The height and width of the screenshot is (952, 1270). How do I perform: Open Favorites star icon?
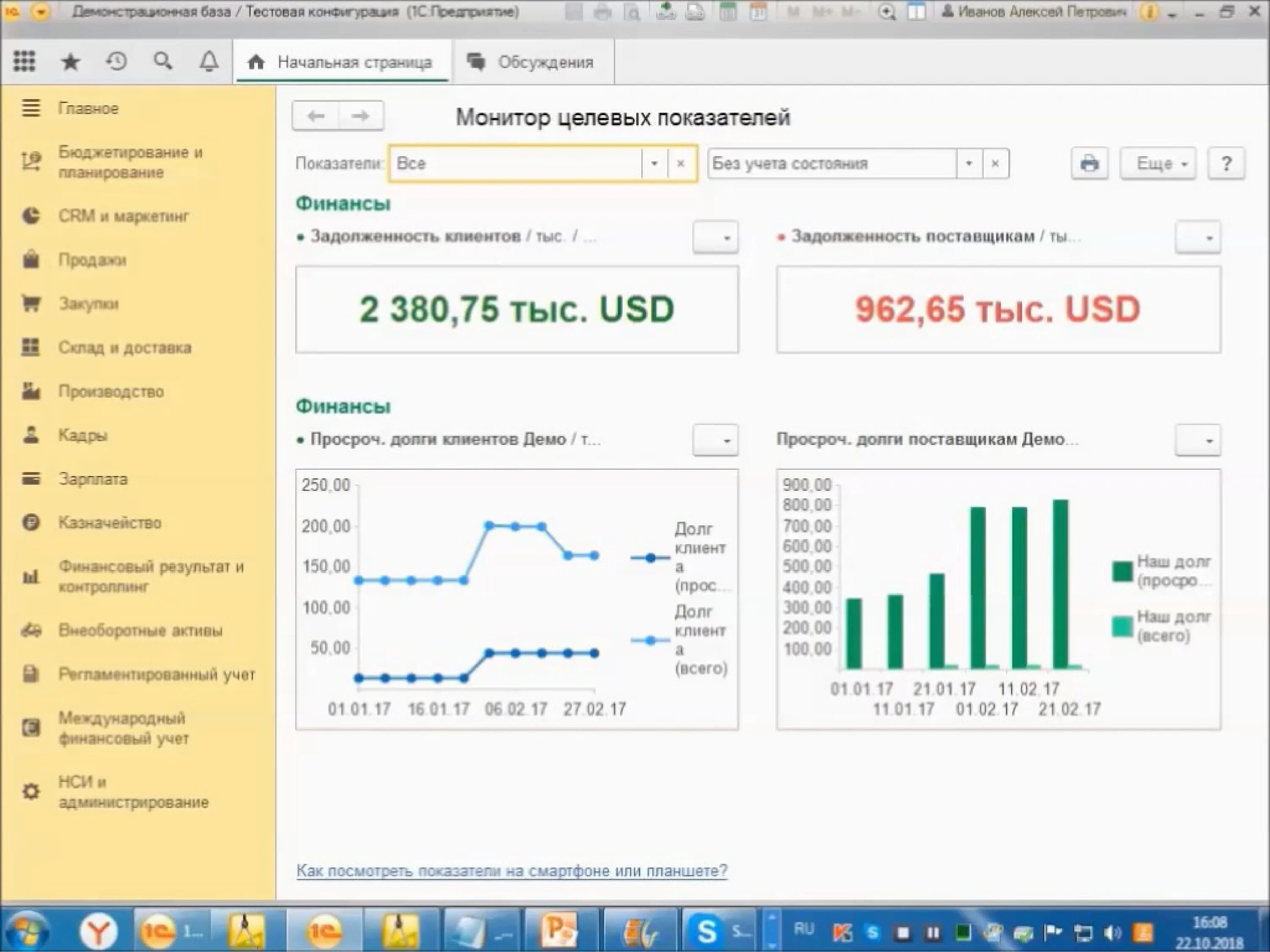click(71, 61)
